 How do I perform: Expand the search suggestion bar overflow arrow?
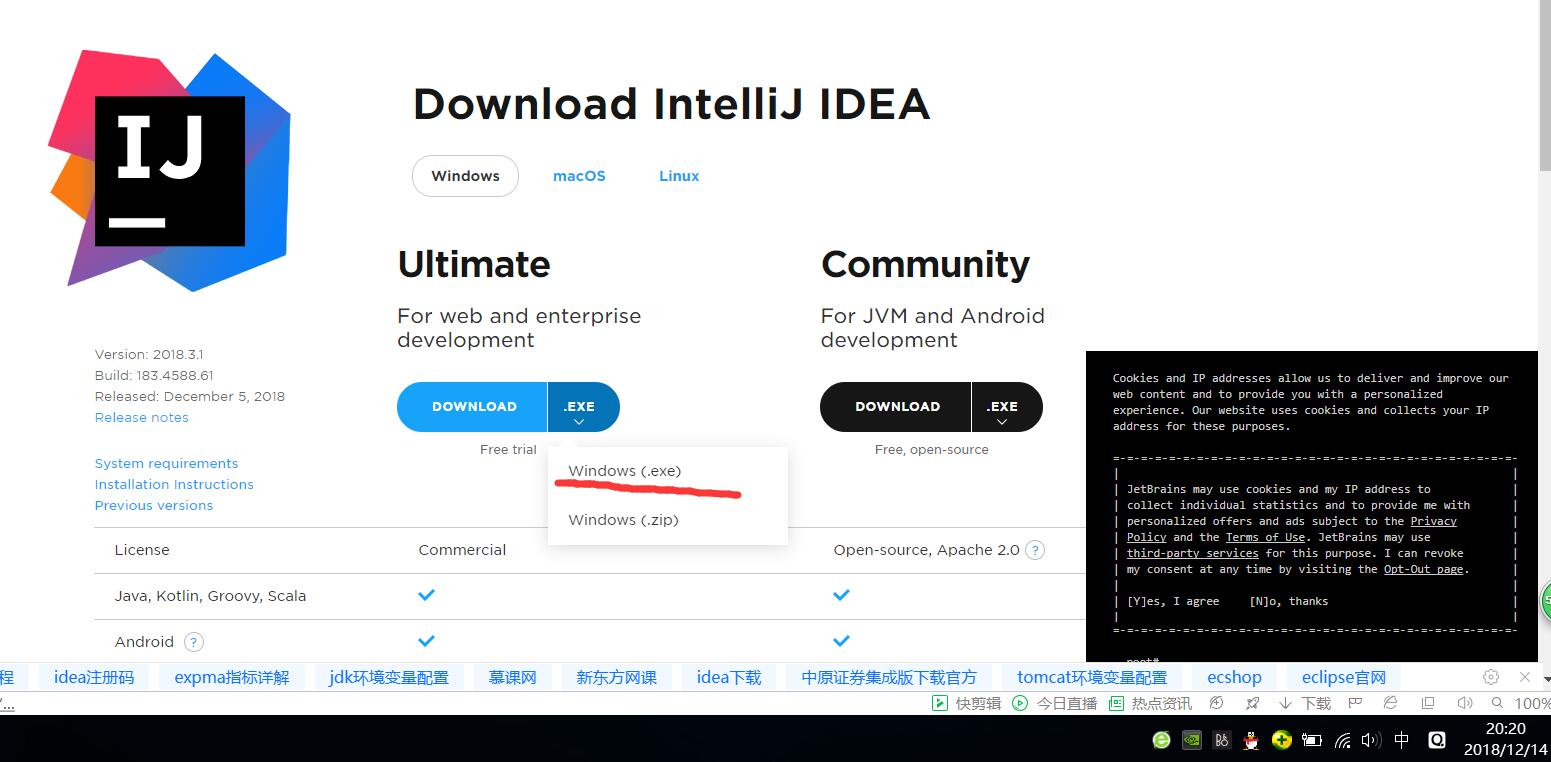click(1546, 679)
